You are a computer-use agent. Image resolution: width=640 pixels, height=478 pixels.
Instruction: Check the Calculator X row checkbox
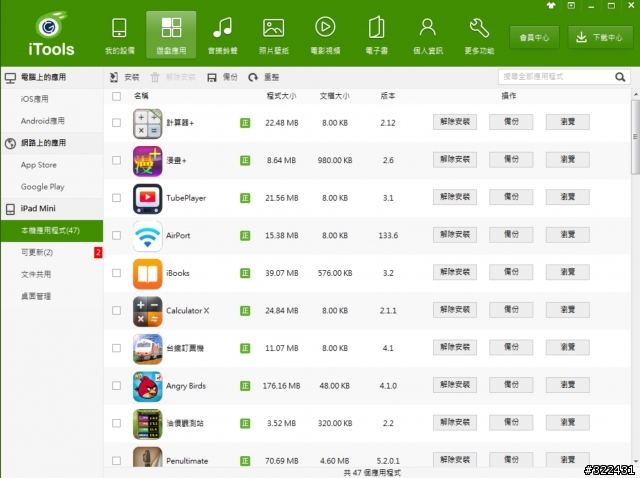pyautogui.click(x=116, y=311)
